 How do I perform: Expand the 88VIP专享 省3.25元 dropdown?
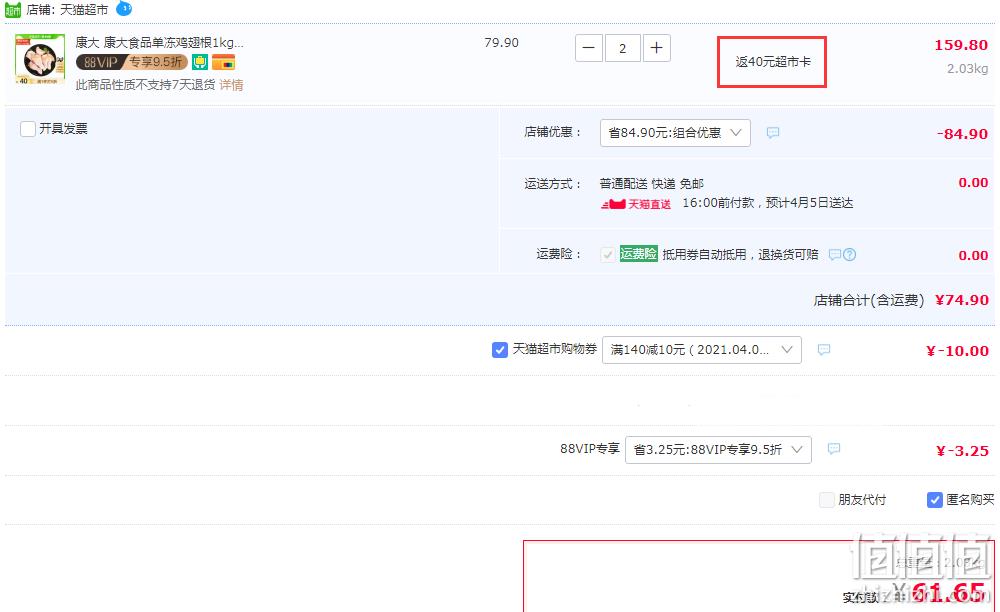[x=718, y=449]
